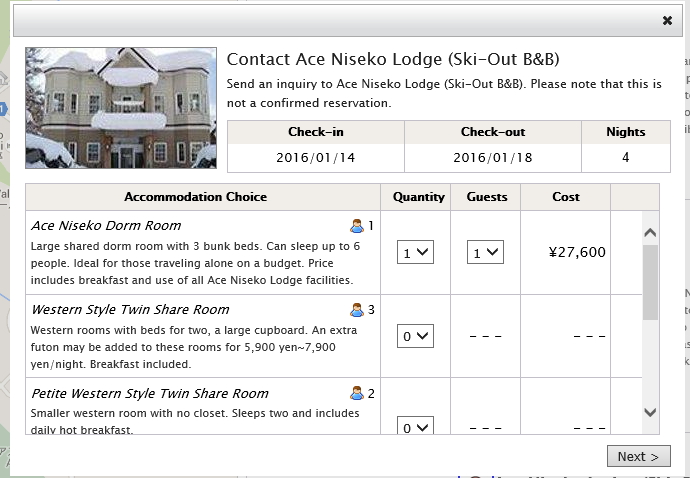Open Quantity dropdown for Petite Western Style Twin Share Room
The image size is (690, 478).
pos(415,426)
